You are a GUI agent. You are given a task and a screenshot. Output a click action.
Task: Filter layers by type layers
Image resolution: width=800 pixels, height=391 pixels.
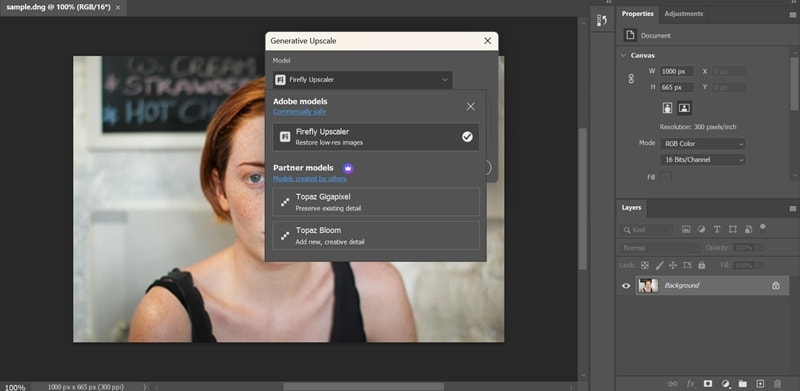717,230
